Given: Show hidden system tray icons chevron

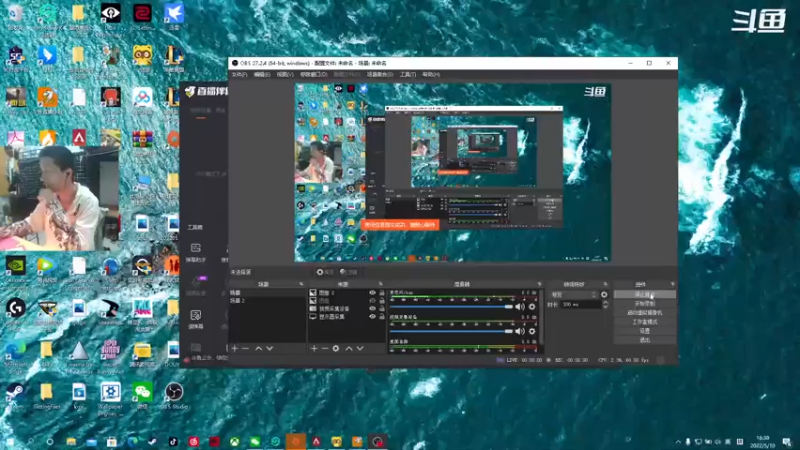Looking at the screenshot, I should coord(678,442).
